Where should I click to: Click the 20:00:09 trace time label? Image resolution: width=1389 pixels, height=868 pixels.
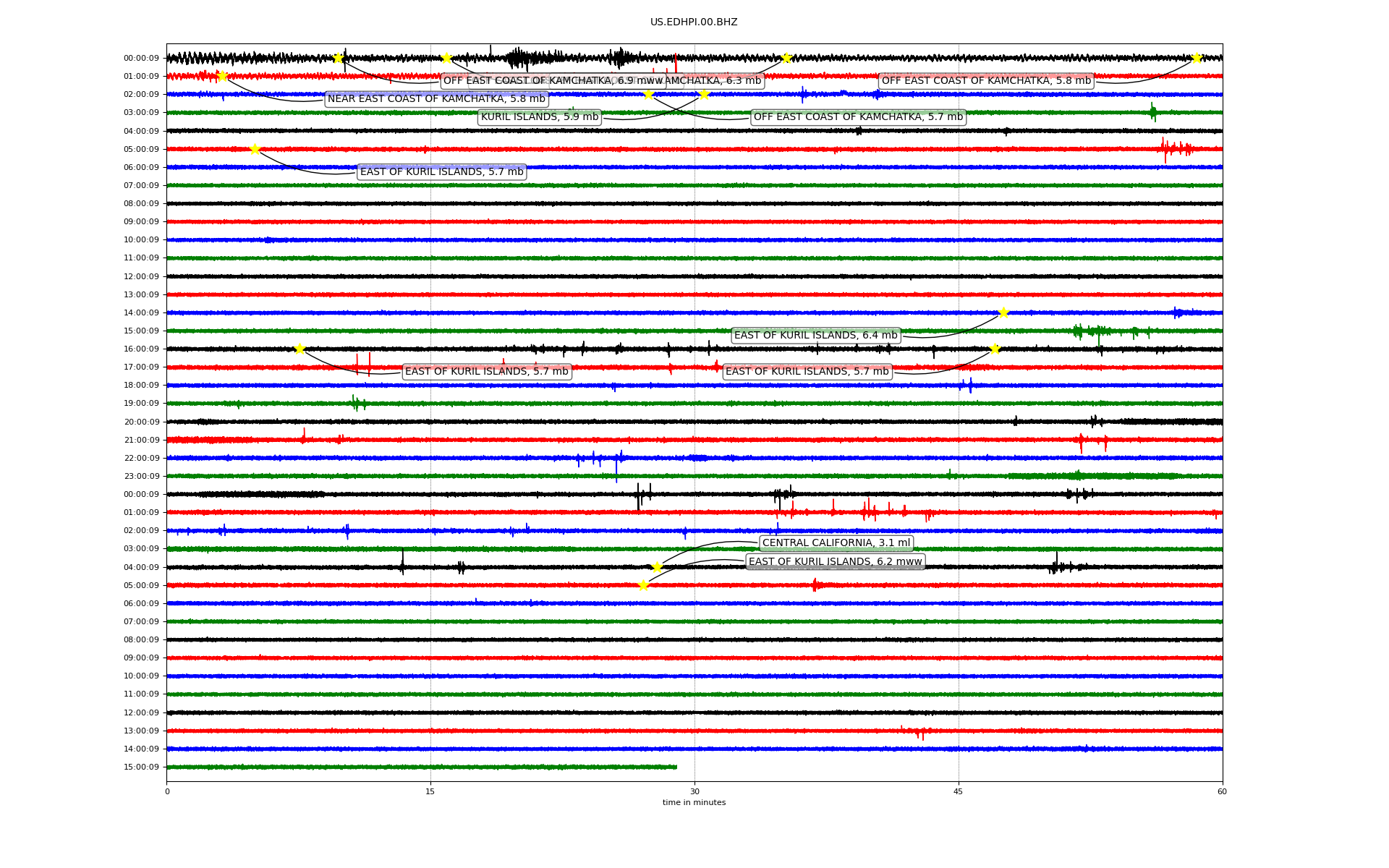(141, 422)
